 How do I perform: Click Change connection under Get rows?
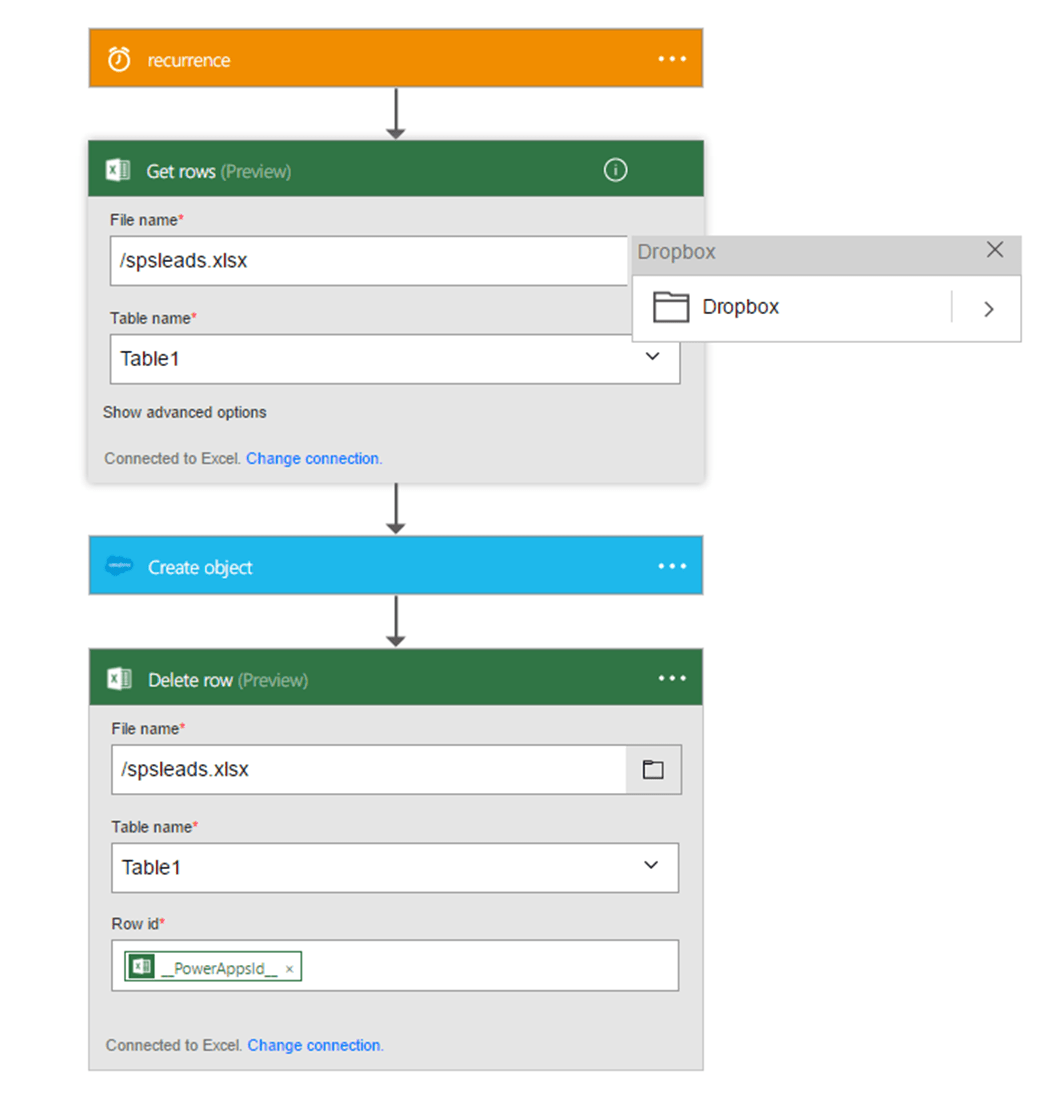313,458
